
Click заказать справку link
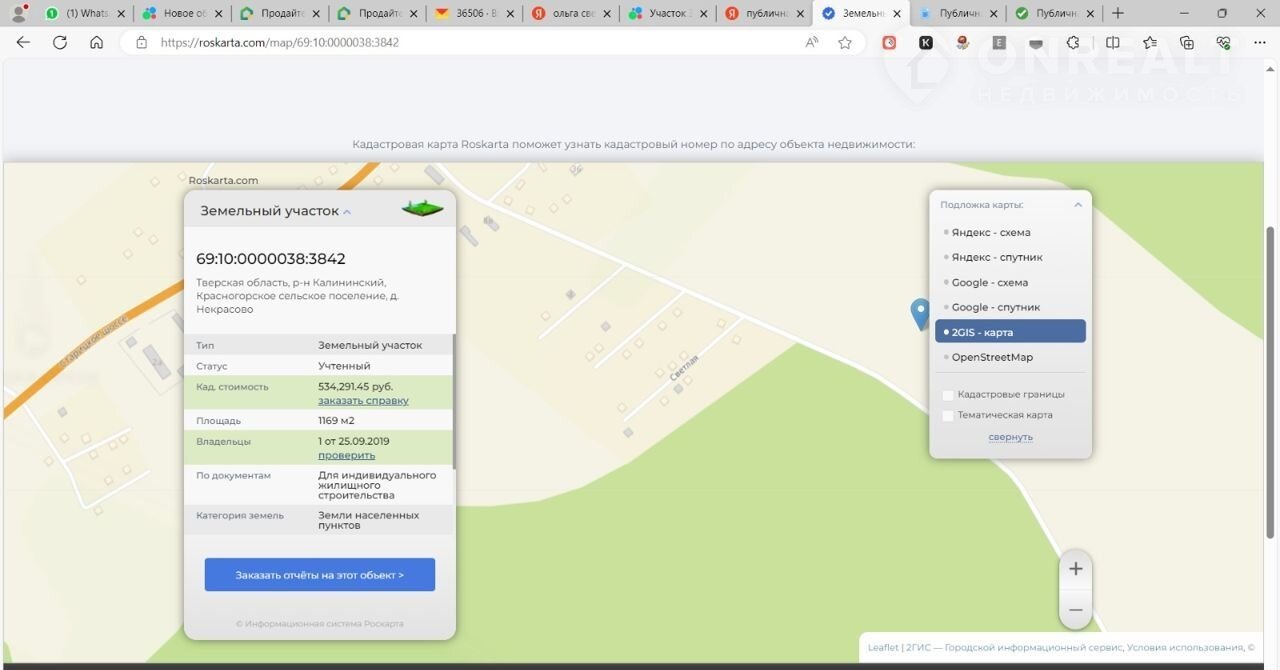coord(363,400)
